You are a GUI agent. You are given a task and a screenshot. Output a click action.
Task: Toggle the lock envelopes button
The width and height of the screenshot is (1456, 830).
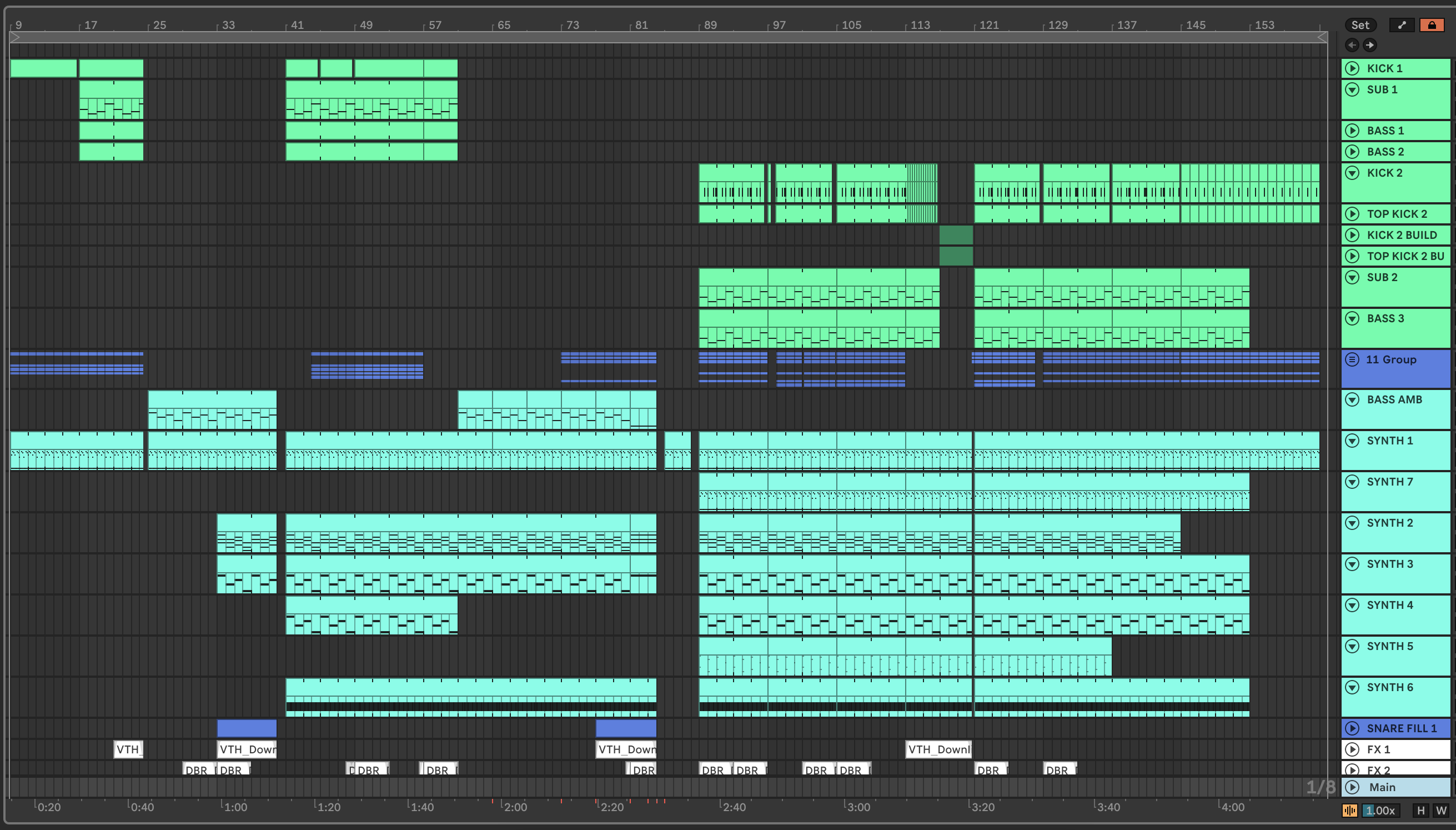(x=1432, y=25)
